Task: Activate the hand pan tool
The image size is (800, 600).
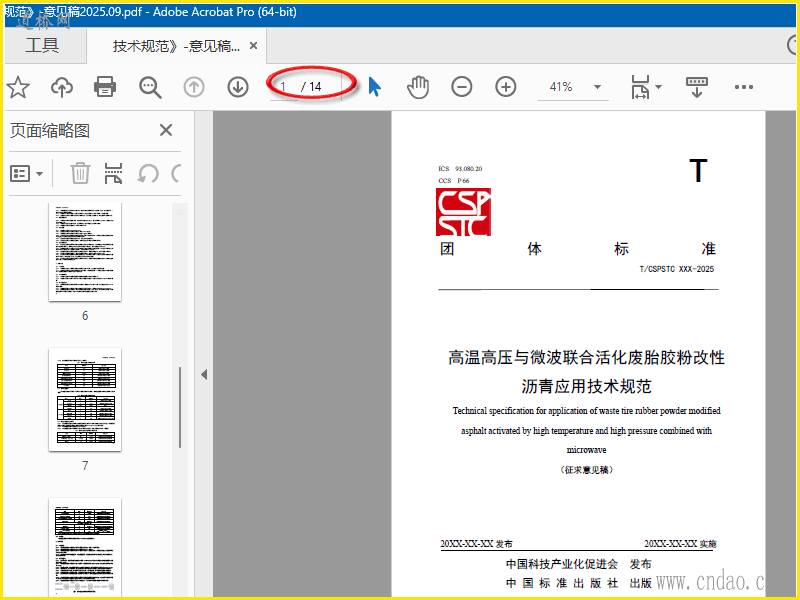Action: coord(418,87)
